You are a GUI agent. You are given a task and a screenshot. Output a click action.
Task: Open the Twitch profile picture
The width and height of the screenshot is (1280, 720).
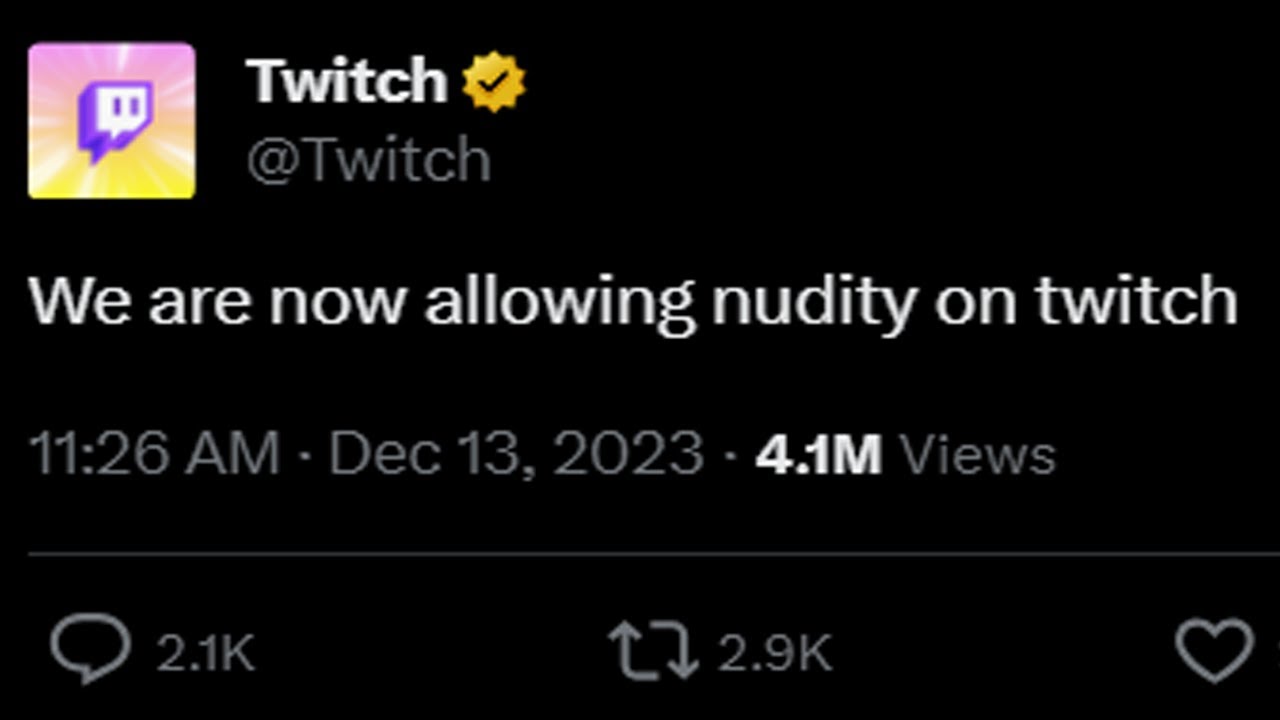[x=111, y=120]
